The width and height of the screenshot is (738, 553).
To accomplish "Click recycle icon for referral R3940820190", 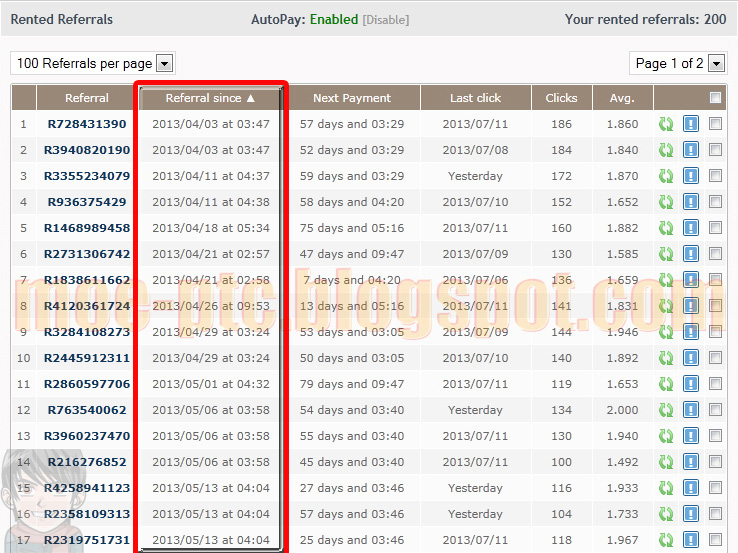I will tap(666, 150).
